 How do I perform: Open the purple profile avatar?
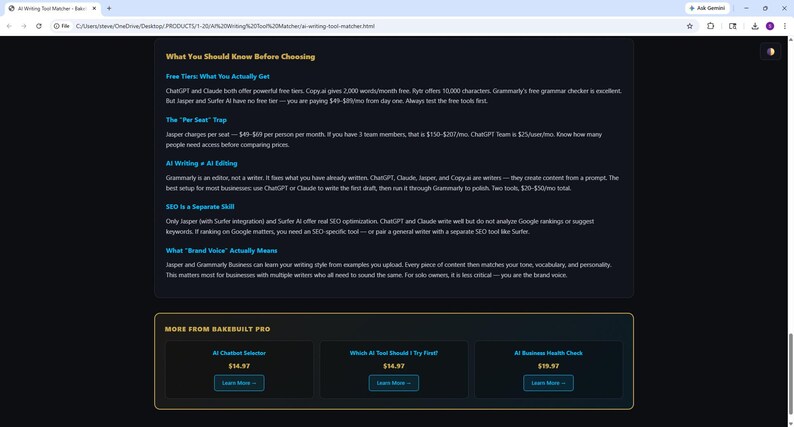pos(770,26)
